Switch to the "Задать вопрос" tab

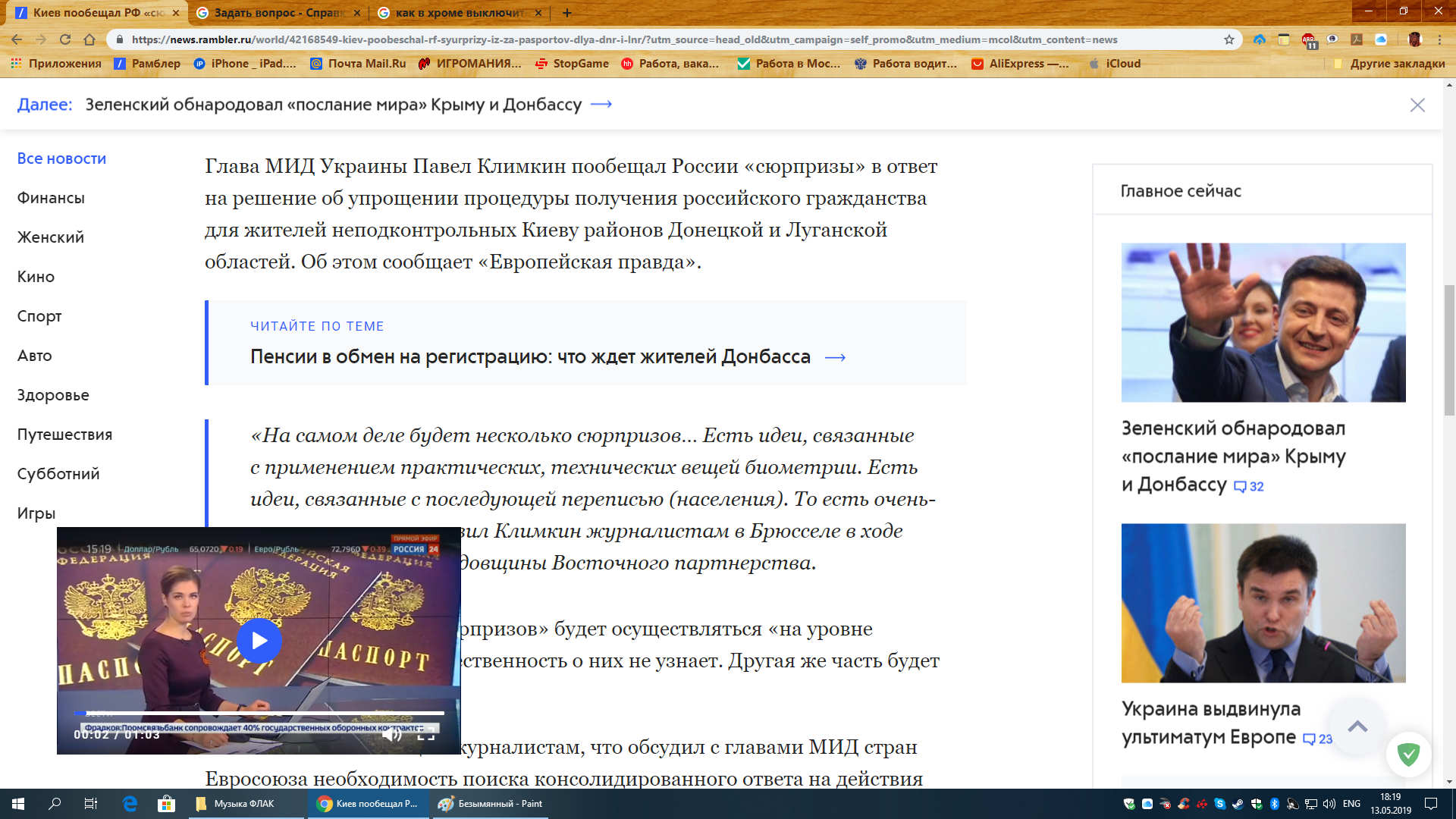(x=278, y=13)
